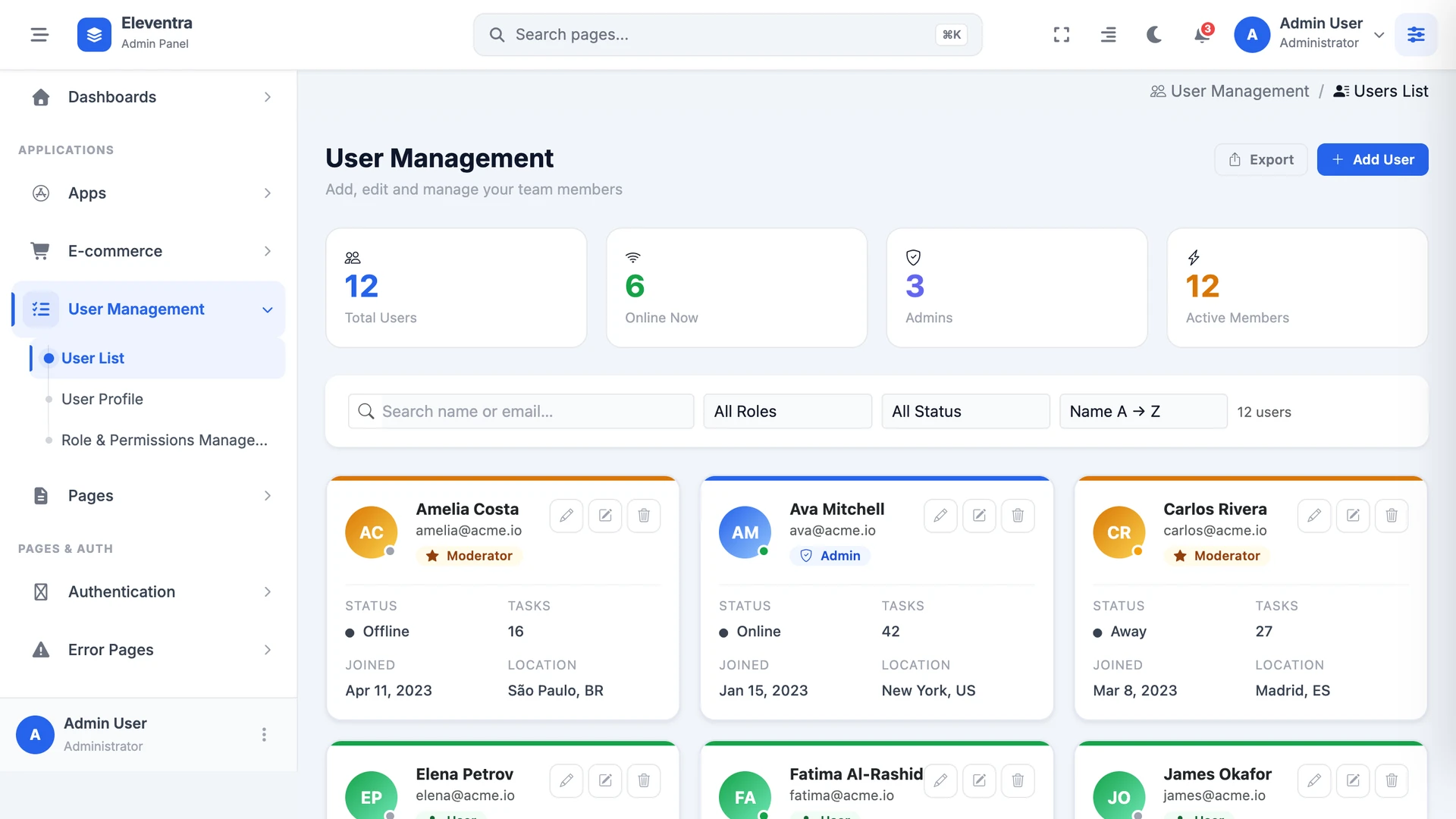Expand Pages sidebar section
This screenshot has width=1456, height=819.
coord(149,496)
